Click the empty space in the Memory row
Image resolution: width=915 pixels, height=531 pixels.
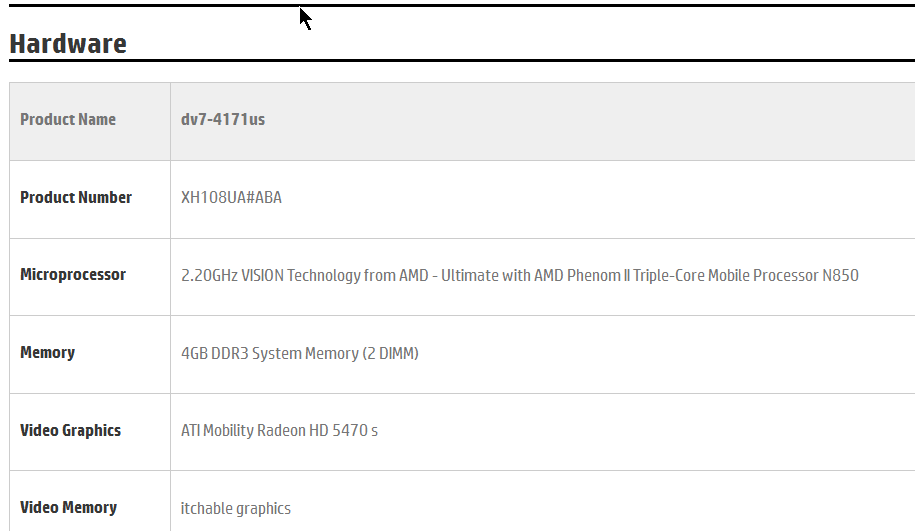pos(665,354)
